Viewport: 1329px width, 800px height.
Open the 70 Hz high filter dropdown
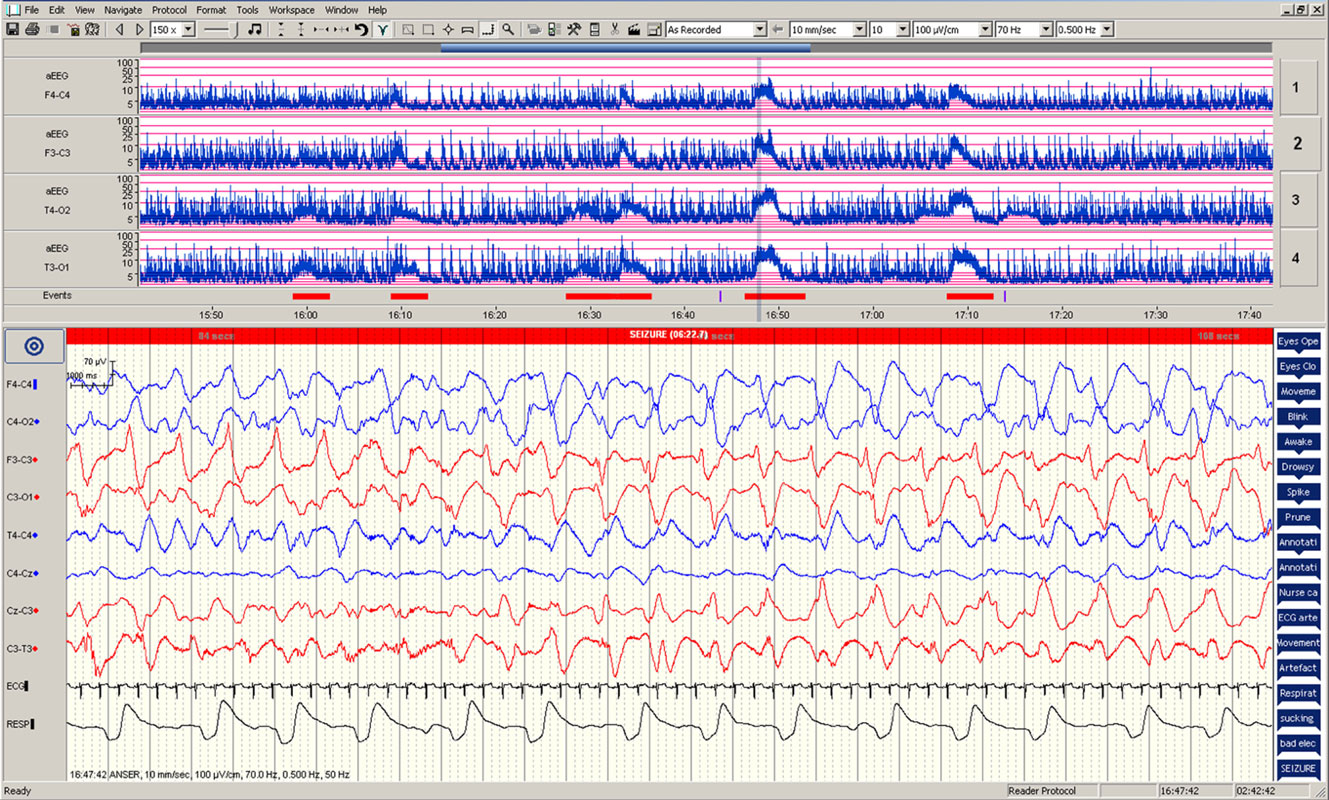coord(1046,30)
